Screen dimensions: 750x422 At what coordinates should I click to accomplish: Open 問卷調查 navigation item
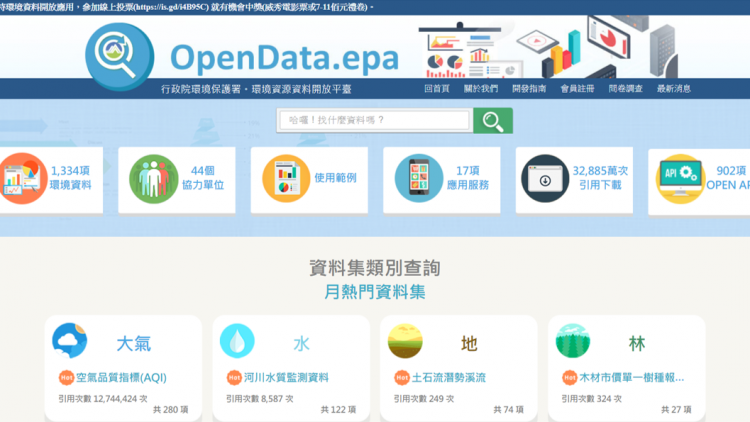pyautogui.click(x=626, y=89)
